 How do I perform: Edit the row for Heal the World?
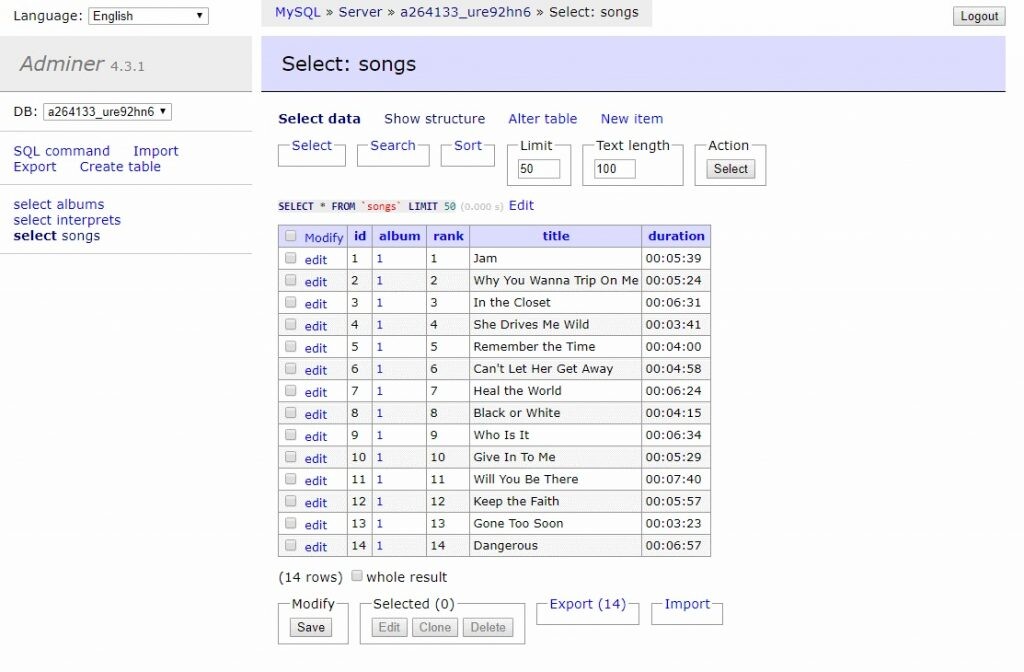pyautogui.click(x=315, y=390)
